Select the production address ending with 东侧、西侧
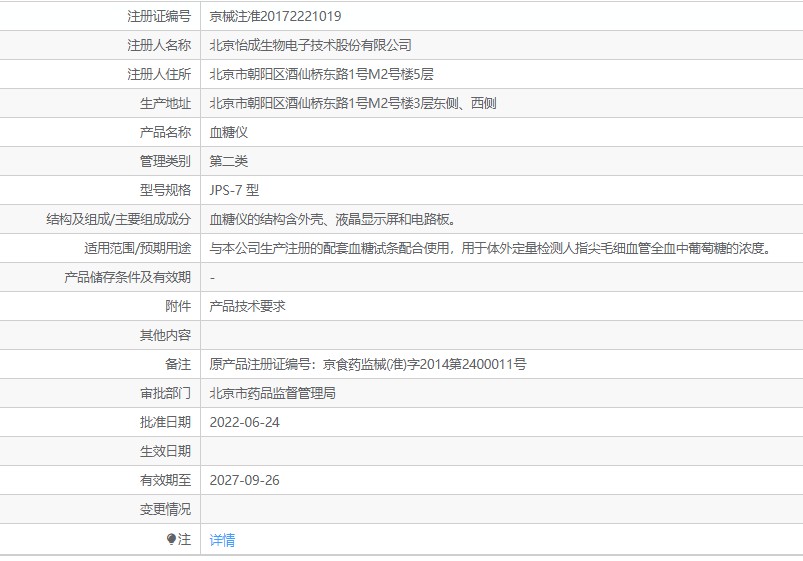803x561 pixels. [353, 103]
